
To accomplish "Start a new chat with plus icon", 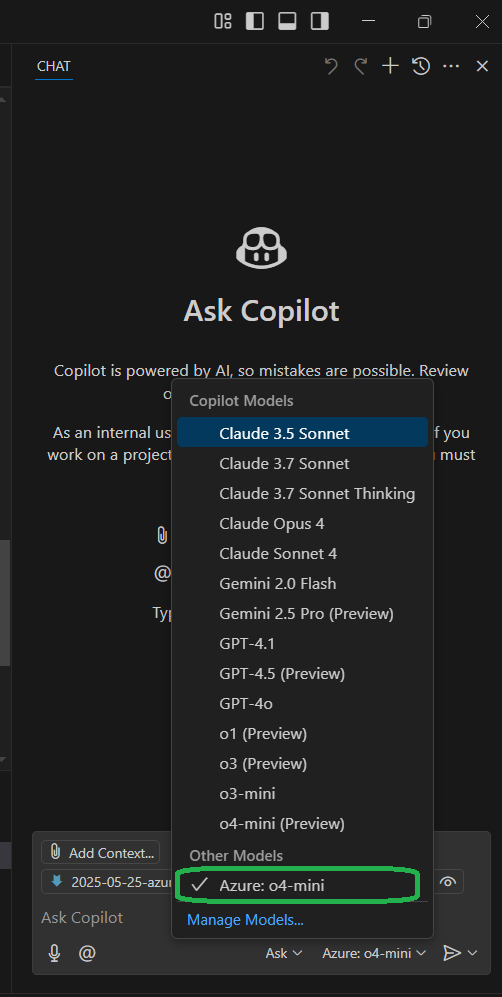I will click(x=390, y=66).
